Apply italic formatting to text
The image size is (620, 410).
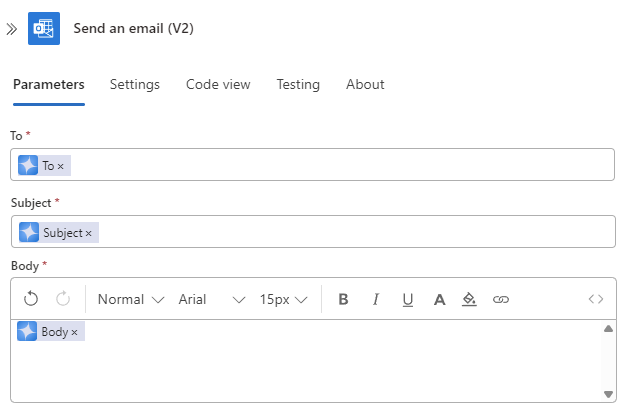click(376, 299)
